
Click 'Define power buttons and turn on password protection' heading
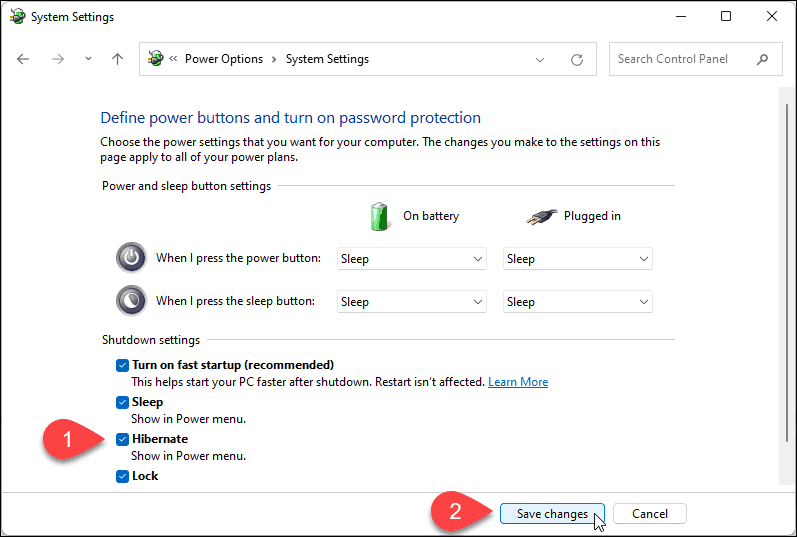(x=290, y=117)
